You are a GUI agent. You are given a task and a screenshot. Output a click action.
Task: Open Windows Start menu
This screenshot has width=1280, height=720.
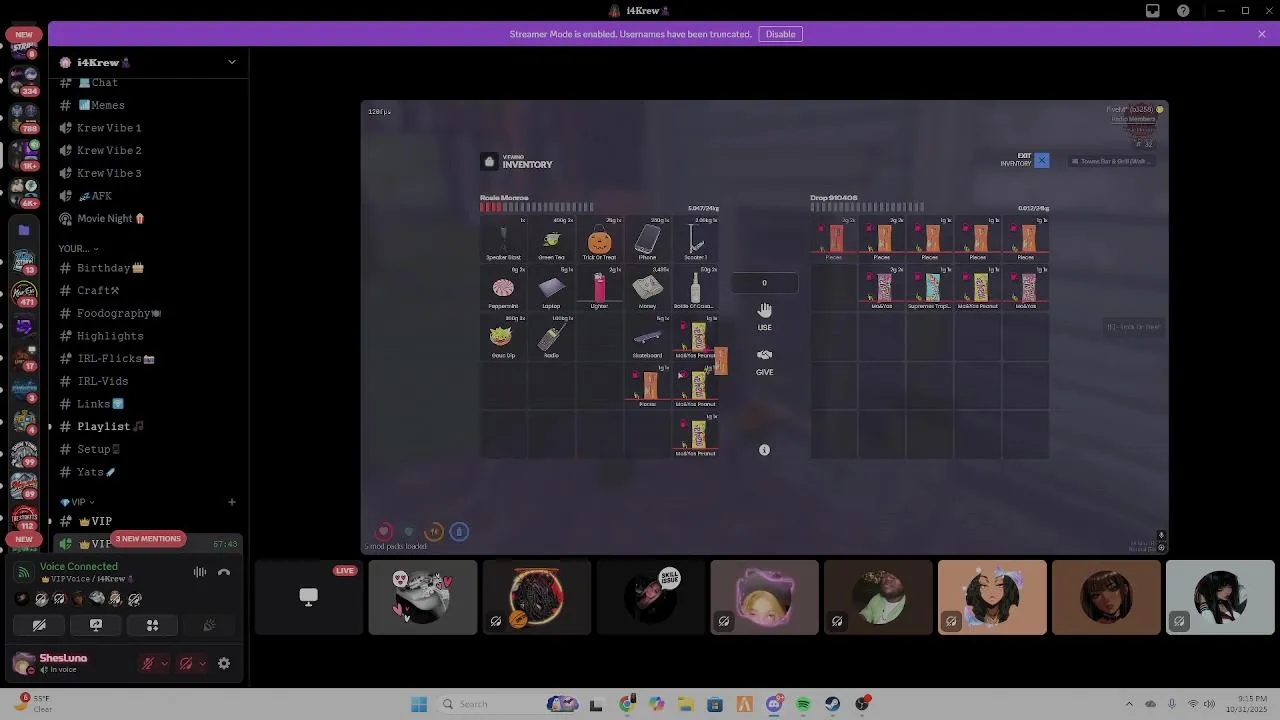[419, 704]
